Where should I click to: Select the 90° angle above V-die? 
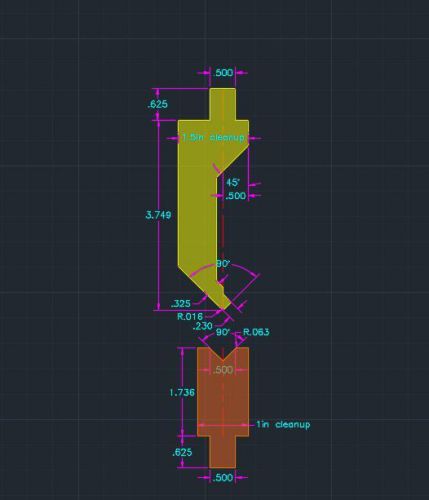223,332
